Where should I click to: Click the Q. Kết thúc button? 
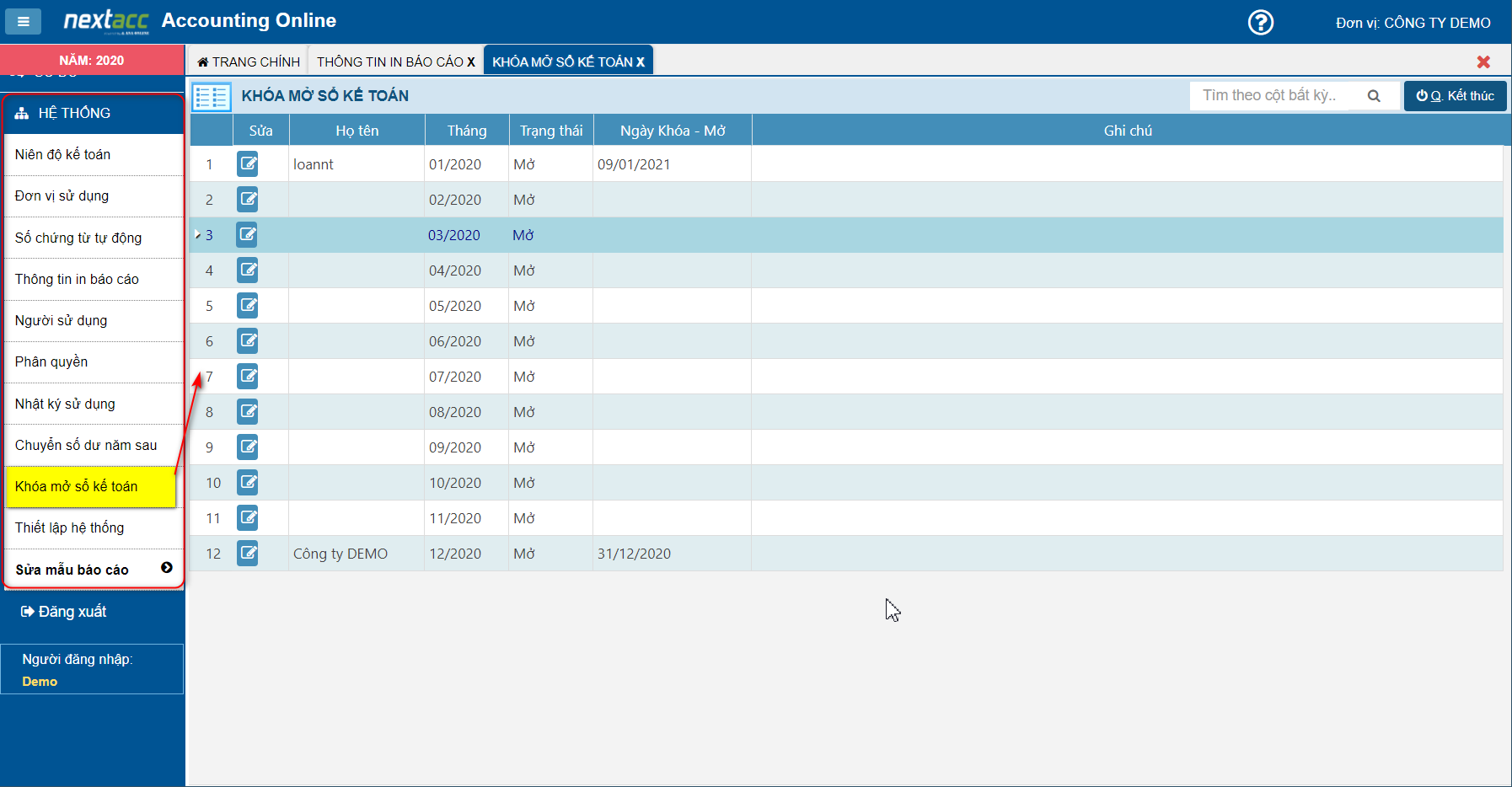tap(1455, 96)
